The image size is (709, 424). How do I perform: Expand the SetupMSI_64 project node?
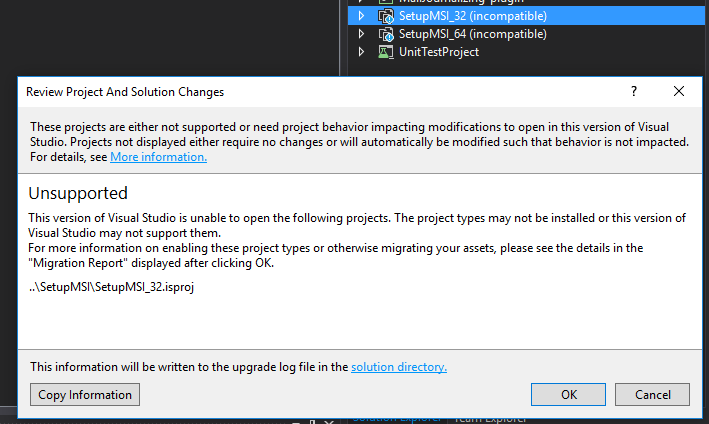point(361,33)
